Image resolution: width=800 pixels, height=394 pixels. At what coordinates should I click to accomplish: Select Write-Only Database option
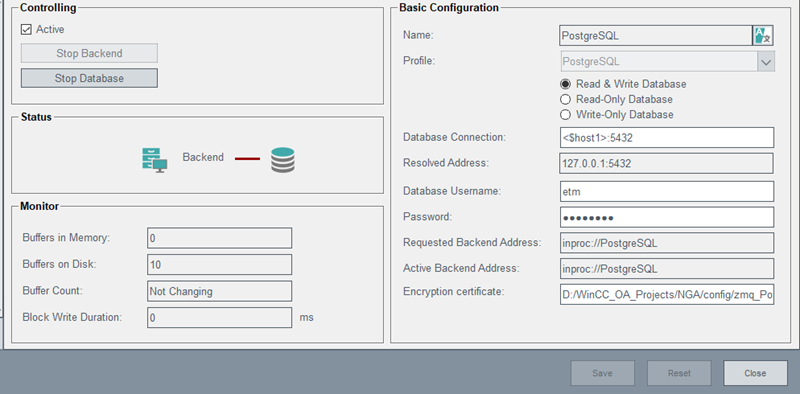point(565,114)
